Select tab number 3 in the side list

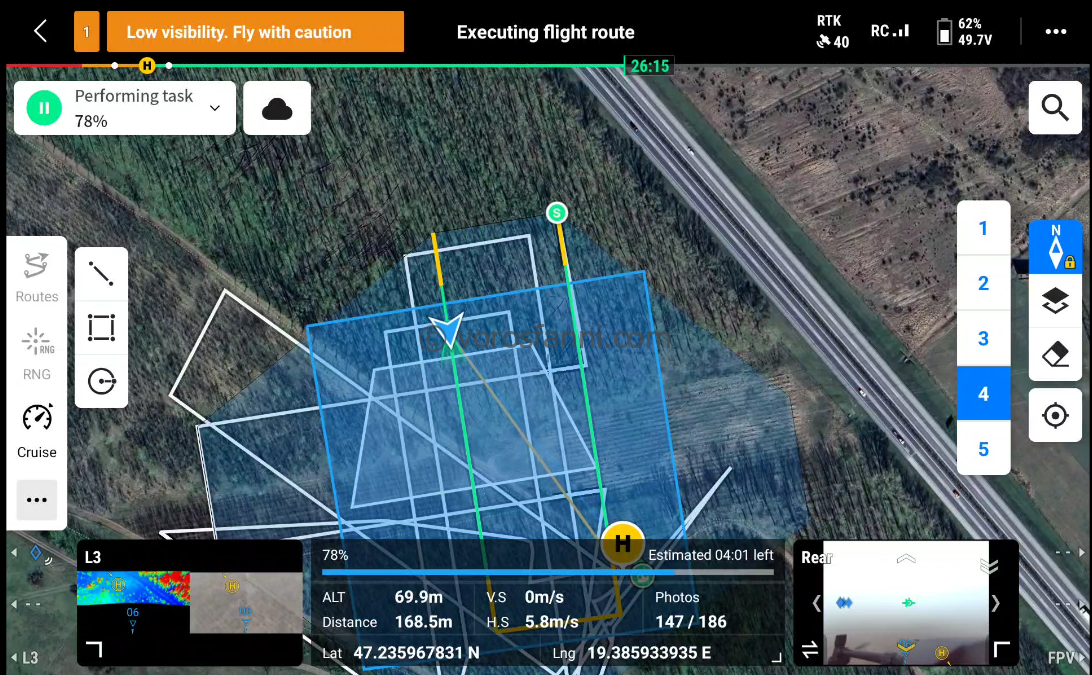click(983, 339)
